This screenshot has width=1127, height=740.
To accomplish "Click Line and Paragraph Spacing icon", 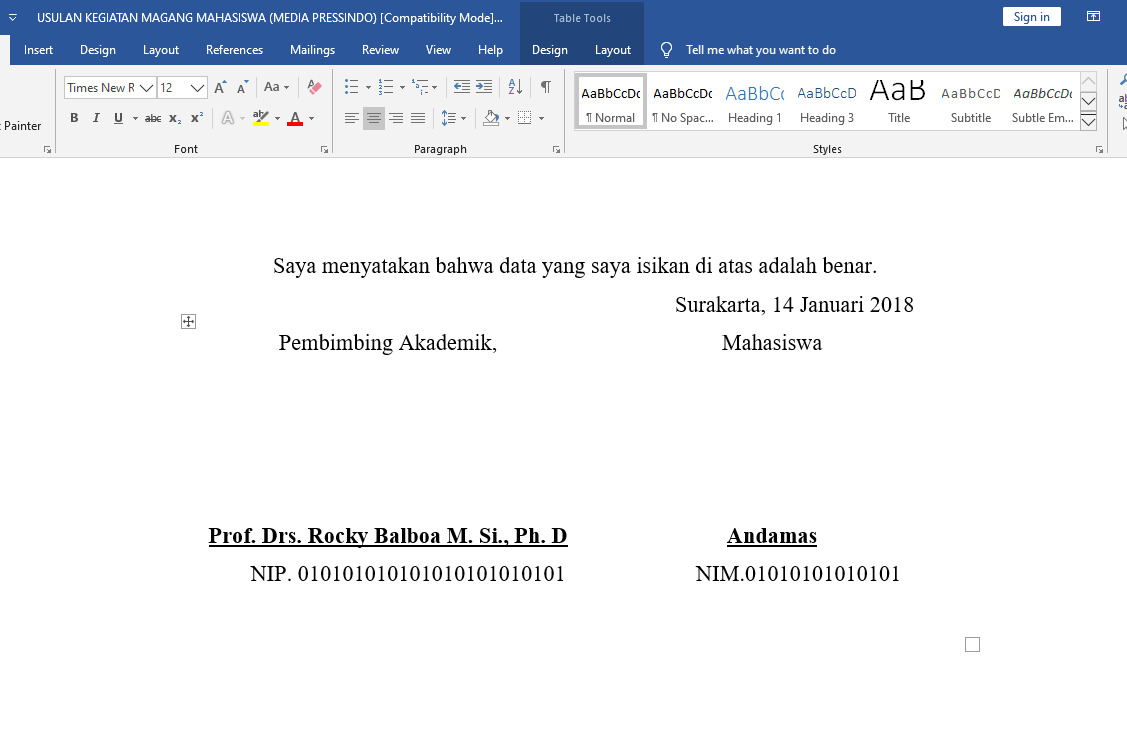I will click(x=448, y=119).
